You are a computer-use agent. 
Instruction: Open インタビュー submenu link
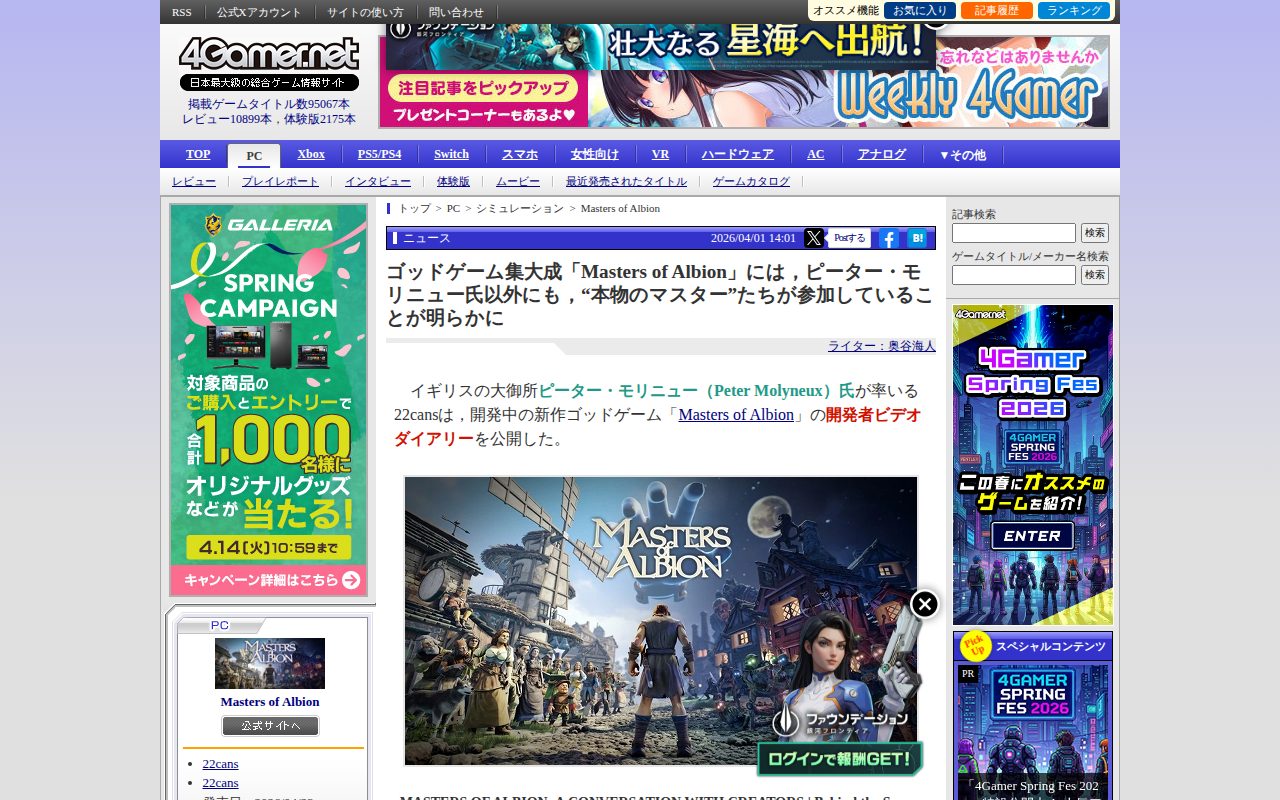pos(378,181)
